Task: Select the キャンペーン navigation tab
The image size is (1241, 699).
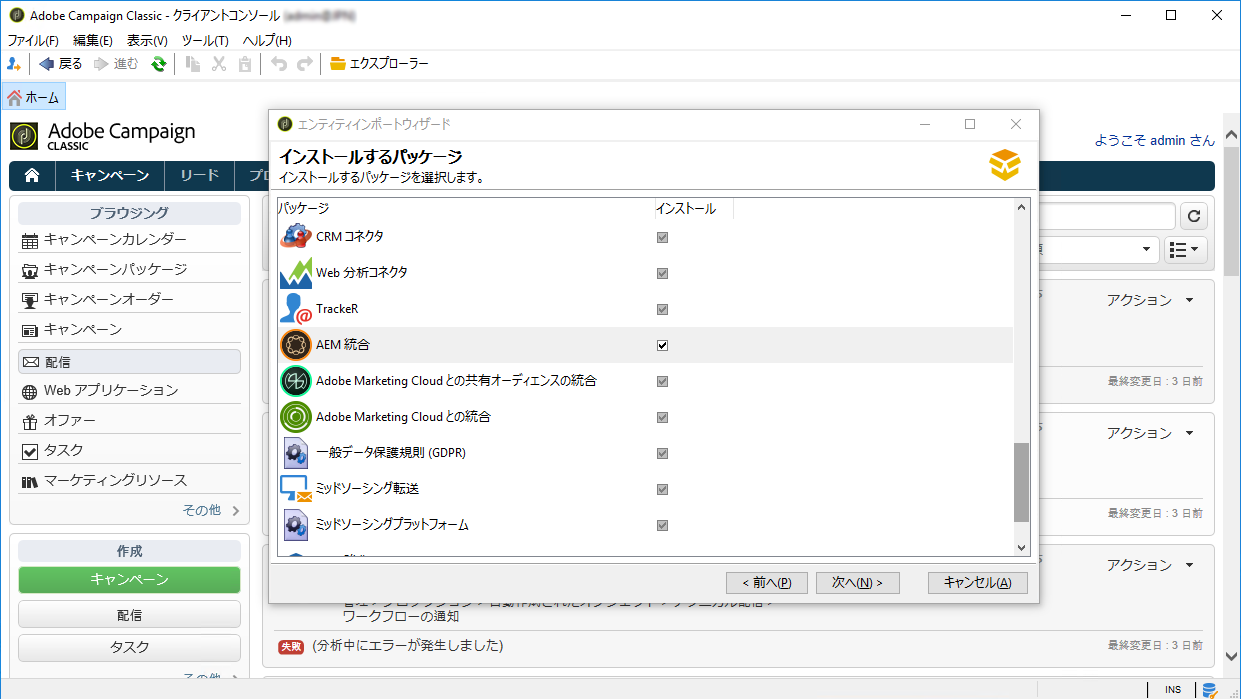Action: coord(110,175)
